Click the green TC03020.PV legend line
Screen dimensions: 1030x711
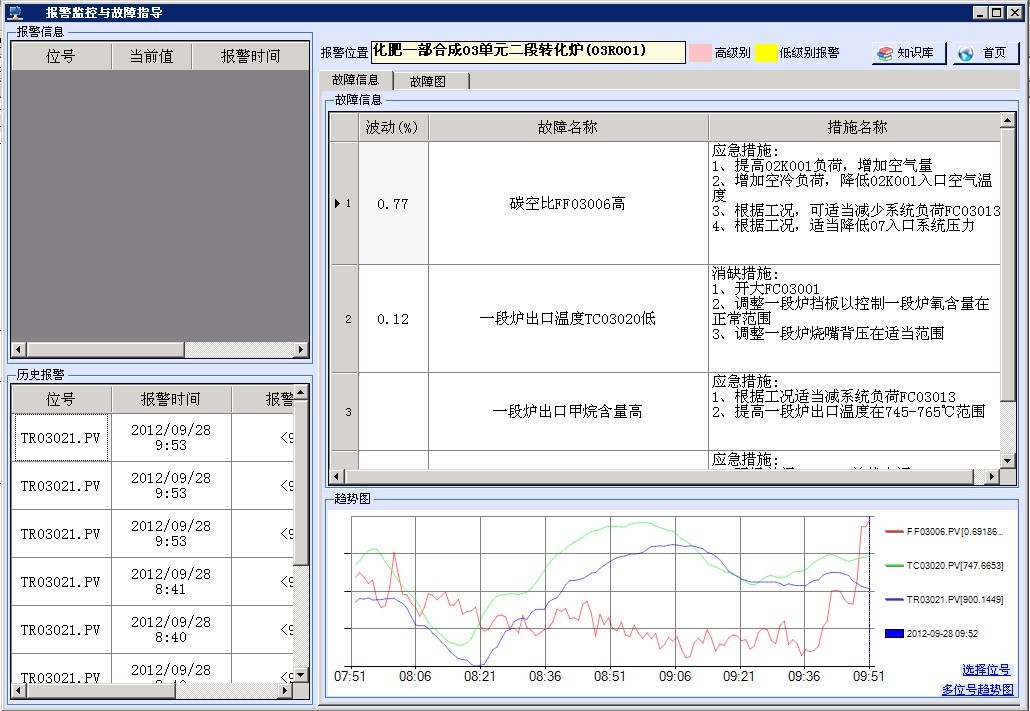tap(893, 566)
